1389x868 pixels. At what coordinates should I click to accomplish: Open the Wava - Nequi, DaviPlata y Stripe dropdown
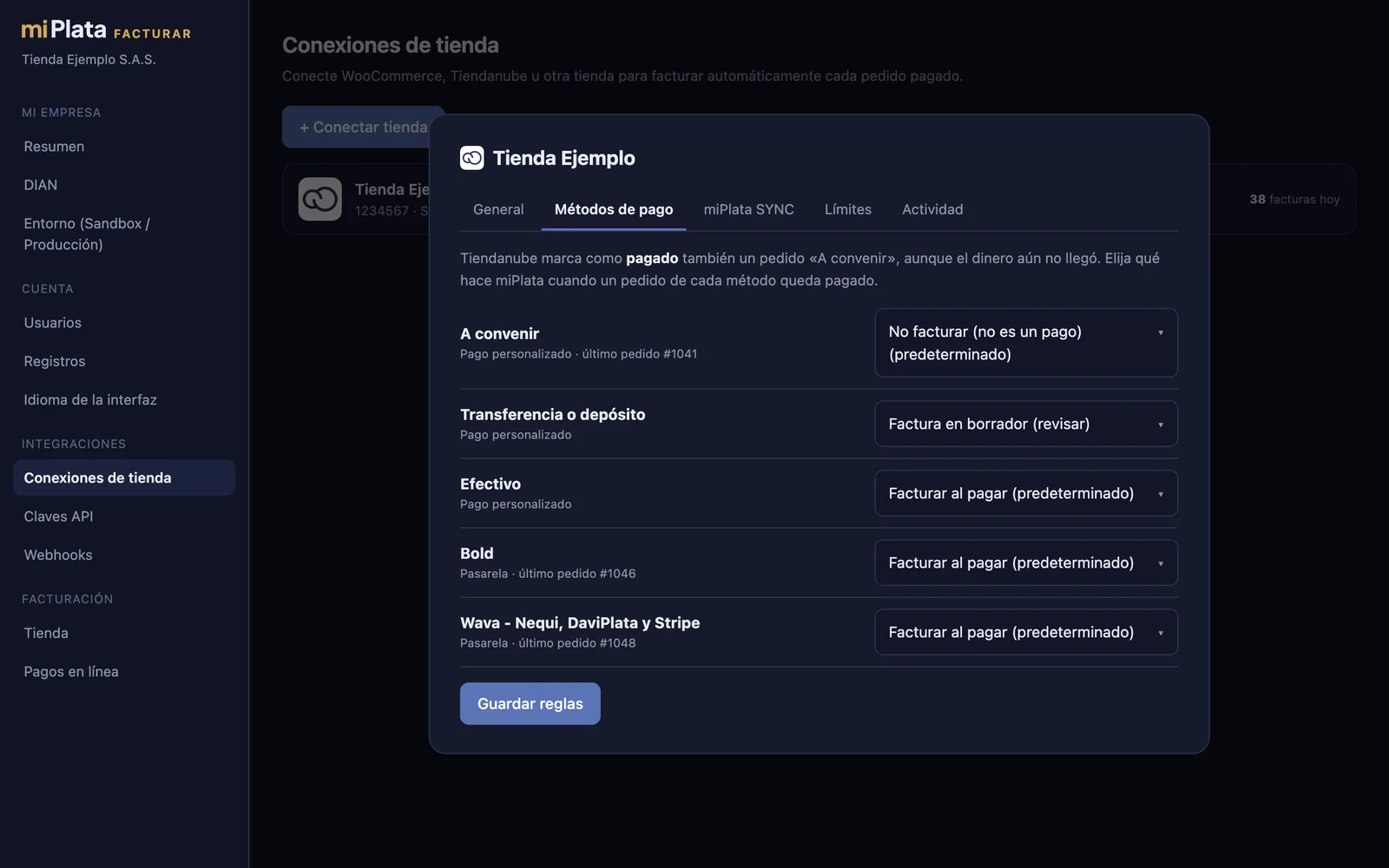coord(1026,632)
